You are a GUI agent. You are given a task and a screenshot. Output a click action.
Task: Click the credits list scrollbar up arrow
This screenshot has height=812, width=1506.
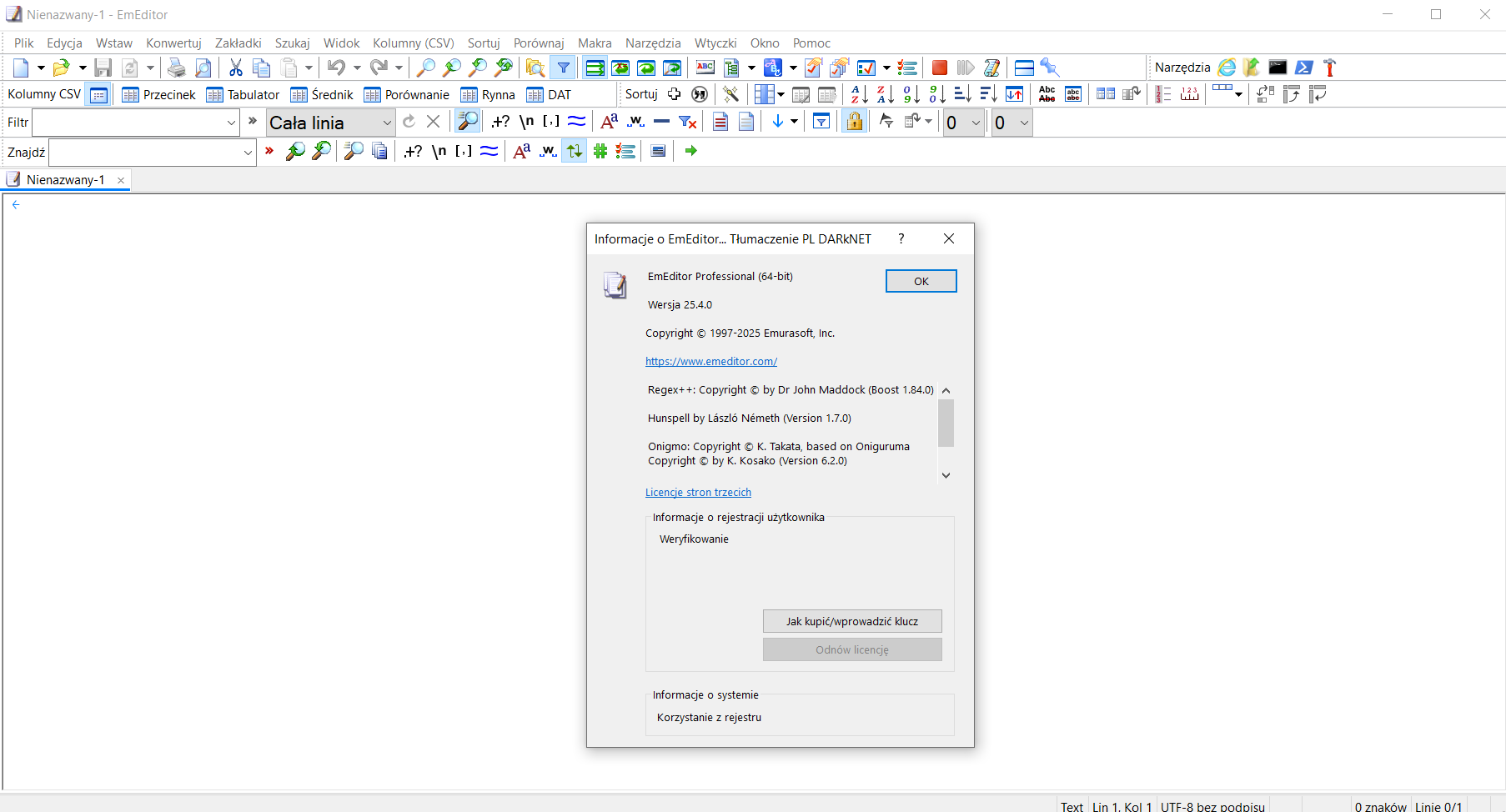(x=946, y=390)
